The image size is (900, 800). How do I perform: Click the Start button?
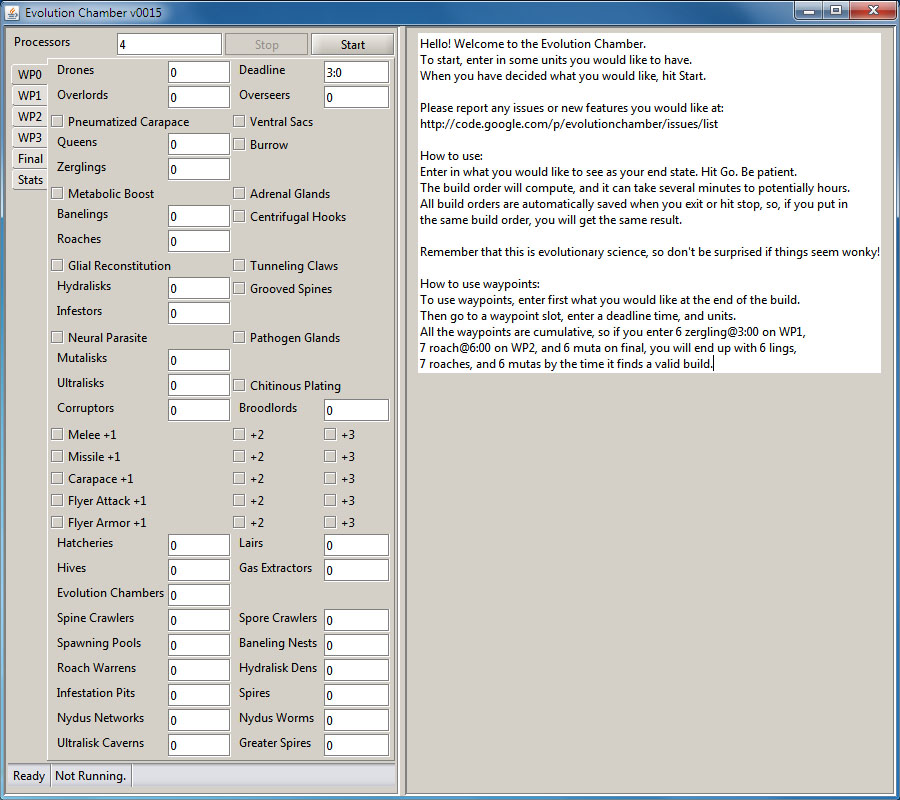[x=352, y=44]
